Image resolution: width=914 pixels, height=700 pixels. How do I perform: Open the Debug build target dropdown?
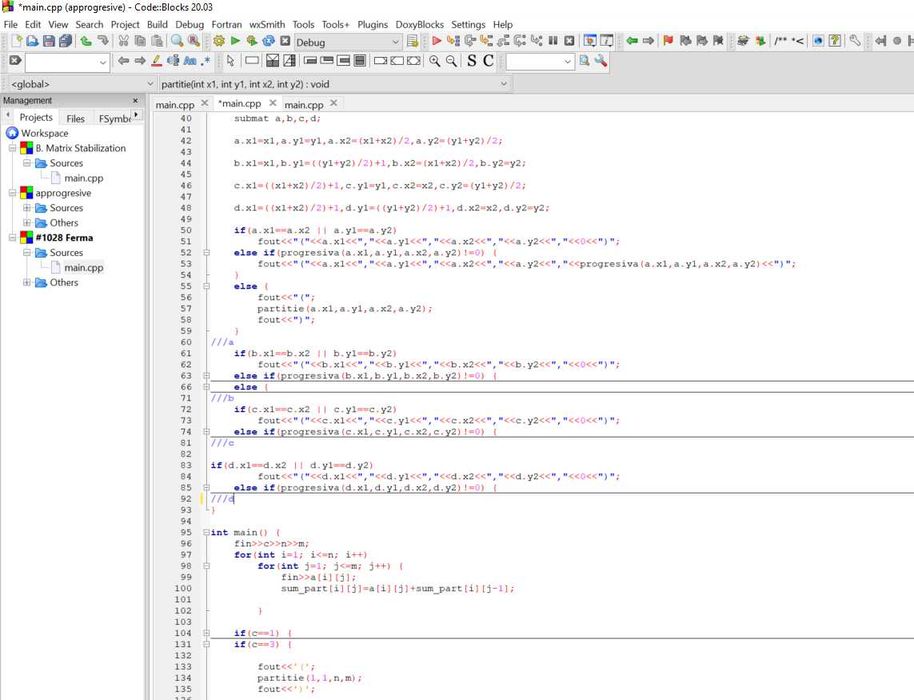[x=397, y=42]
